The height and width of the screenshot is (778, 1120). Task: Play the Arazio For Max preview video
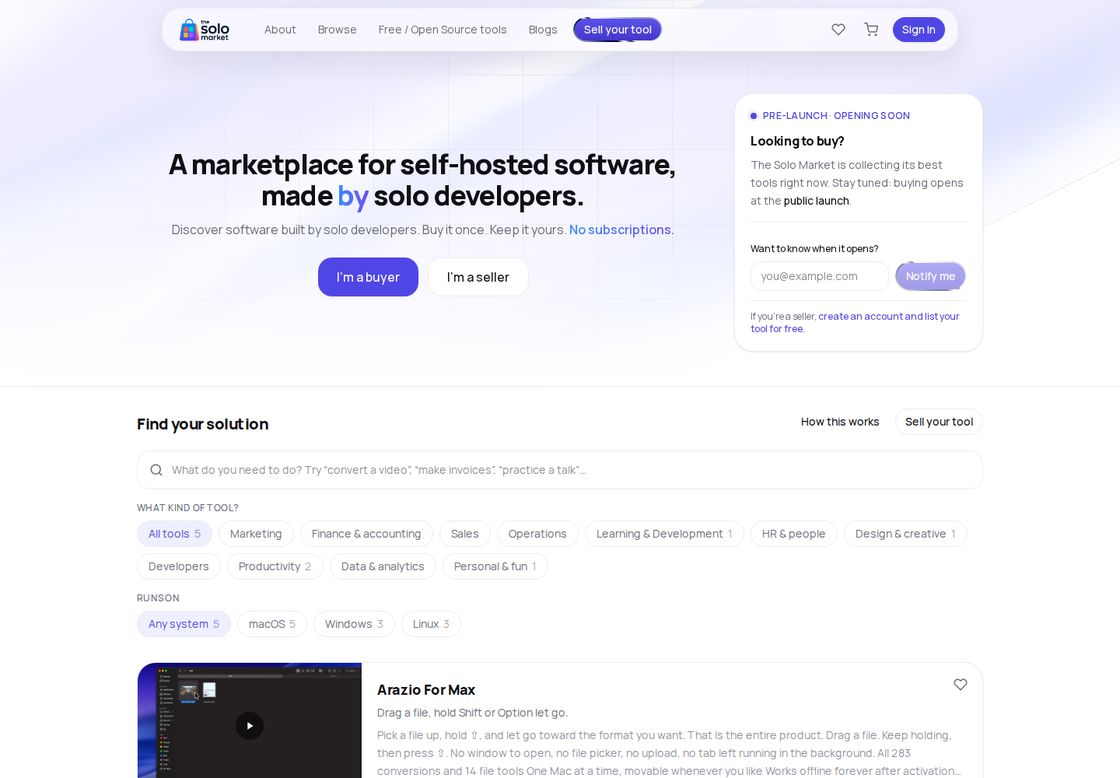(x=249, y=726)
